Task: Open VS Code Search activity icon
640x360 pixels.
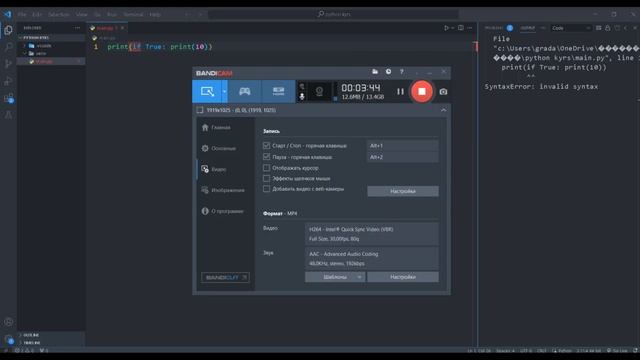Action: point(8,47)
